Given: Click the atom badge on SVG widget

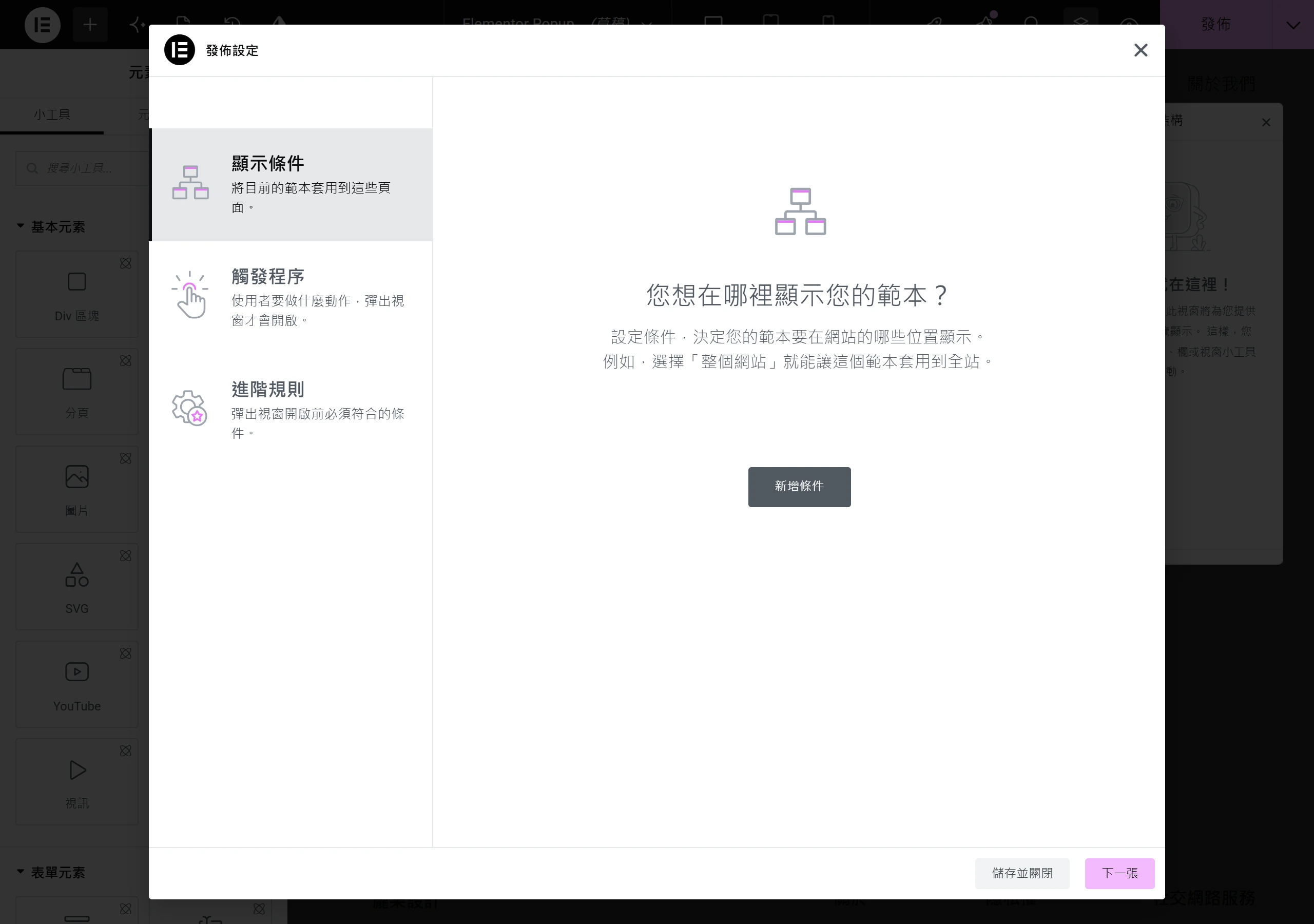Looking at the screenshot, I should 125,556.
